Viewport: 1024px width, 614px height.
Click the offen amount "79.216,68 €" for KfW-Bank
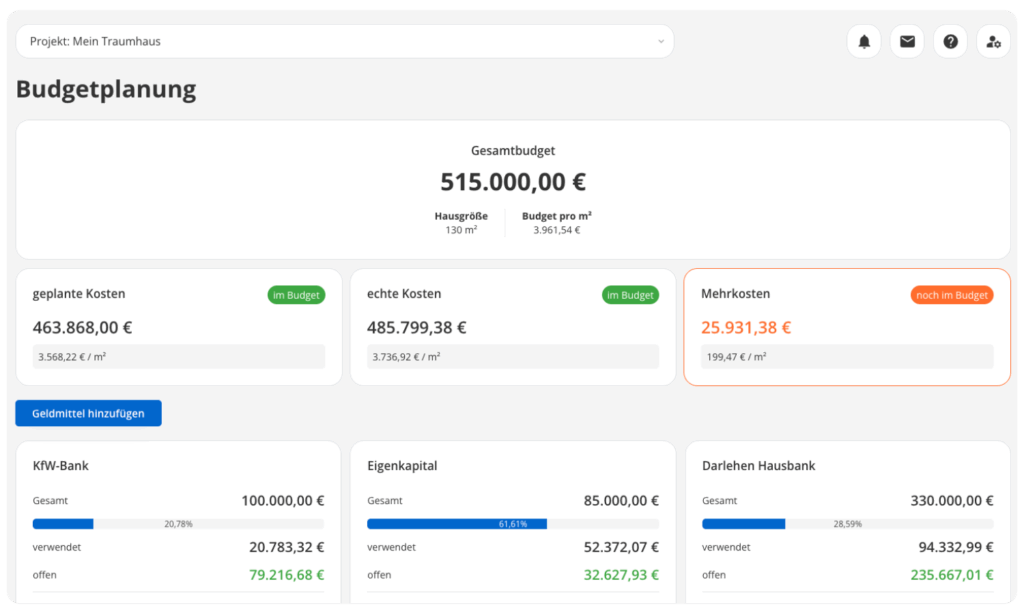click(286, 575)
